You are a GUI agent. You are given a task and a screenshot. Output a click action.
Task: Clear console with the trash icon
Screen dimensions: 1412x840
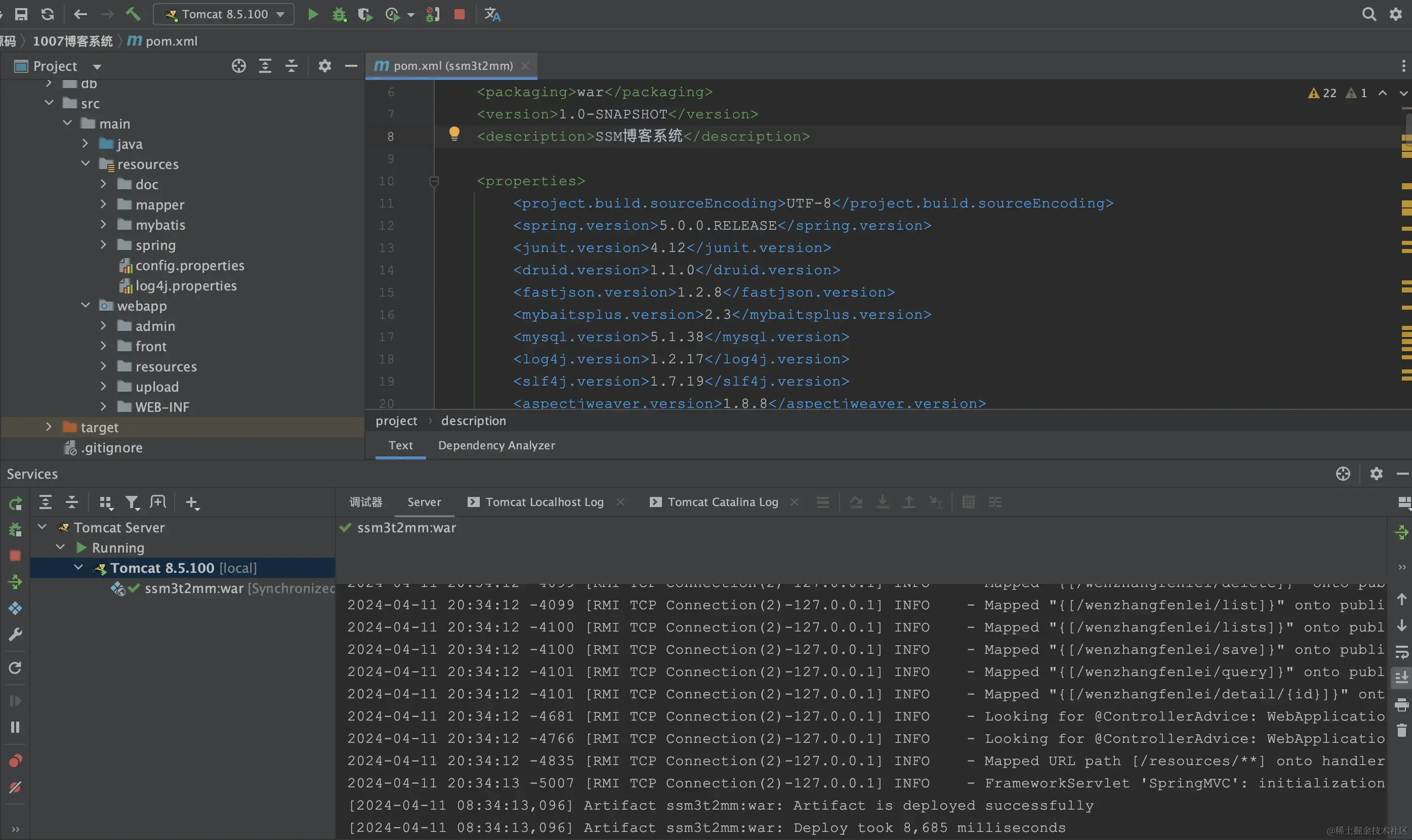pyautogui.click(x=1401, y=731)
